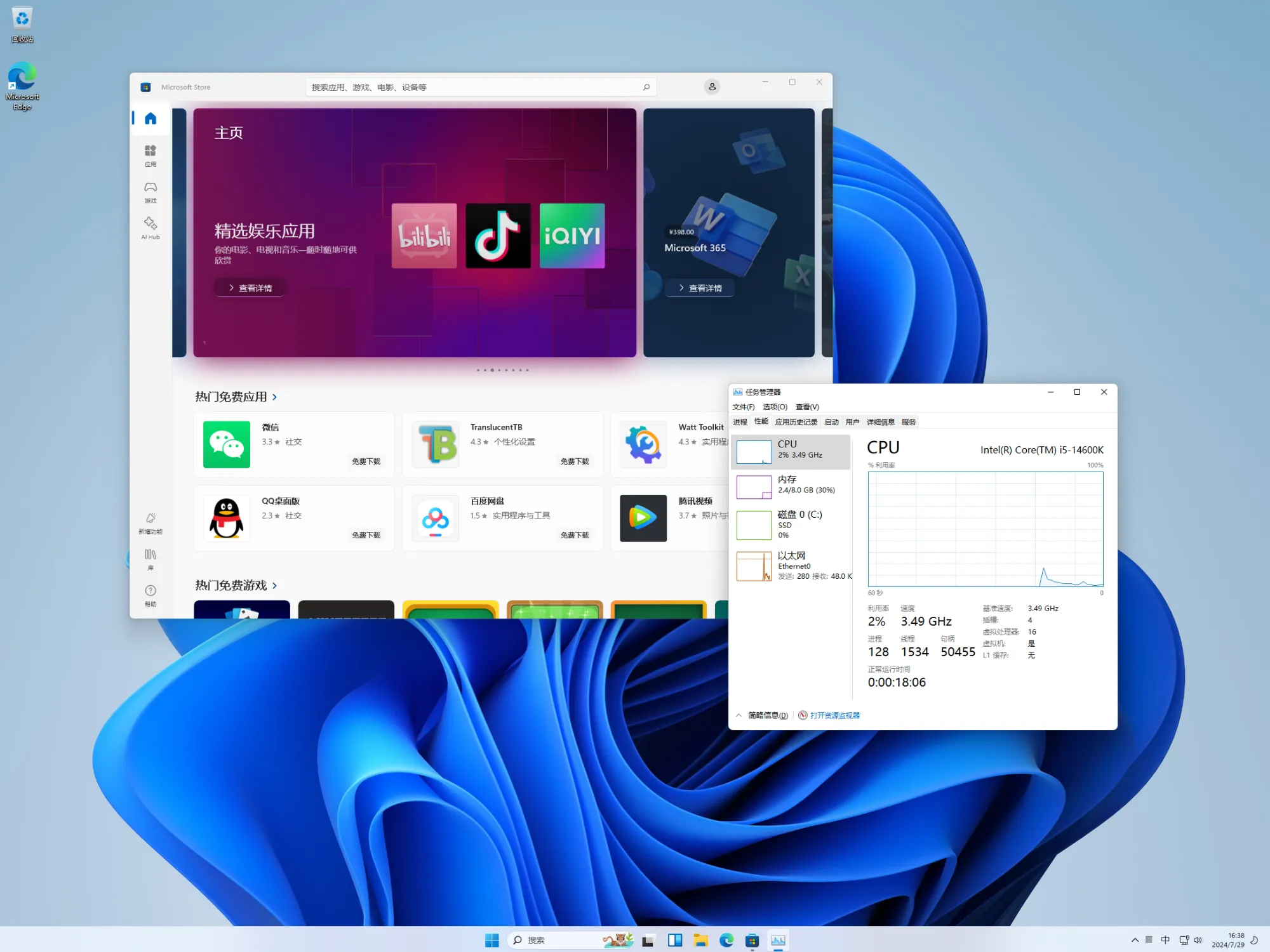Screen dimensions: 1270x952
Task: Click the 新增功能 megaphone icon
Action: pos(150,520)
